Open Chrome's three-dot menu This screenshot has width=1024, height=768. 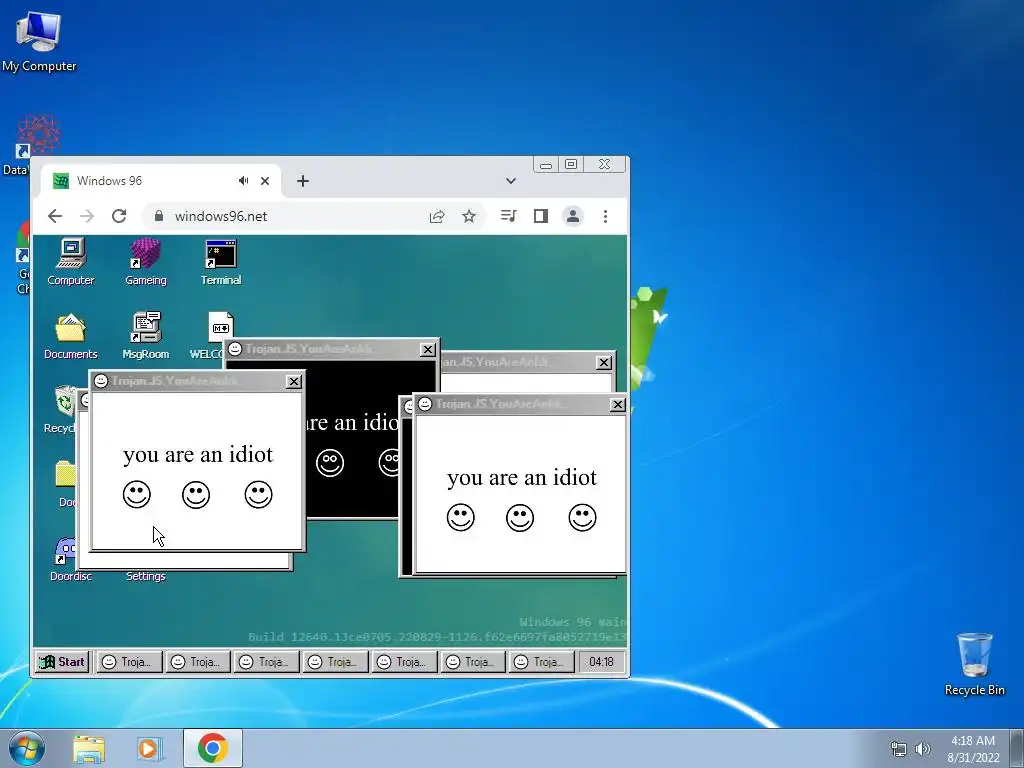[x=605, y=216]
